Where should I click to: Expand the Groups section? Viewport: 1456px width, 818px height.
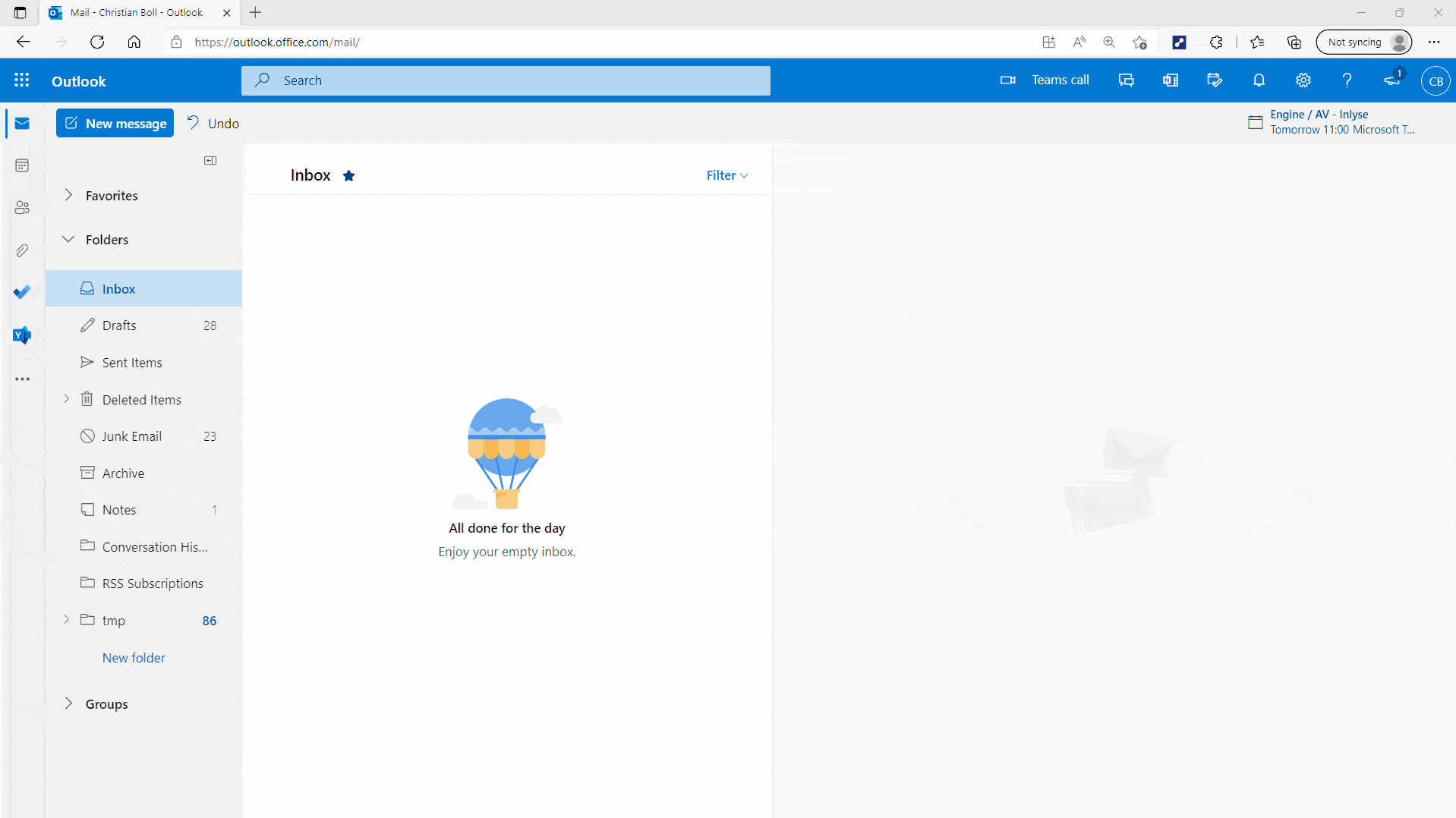tap(68, 703)
